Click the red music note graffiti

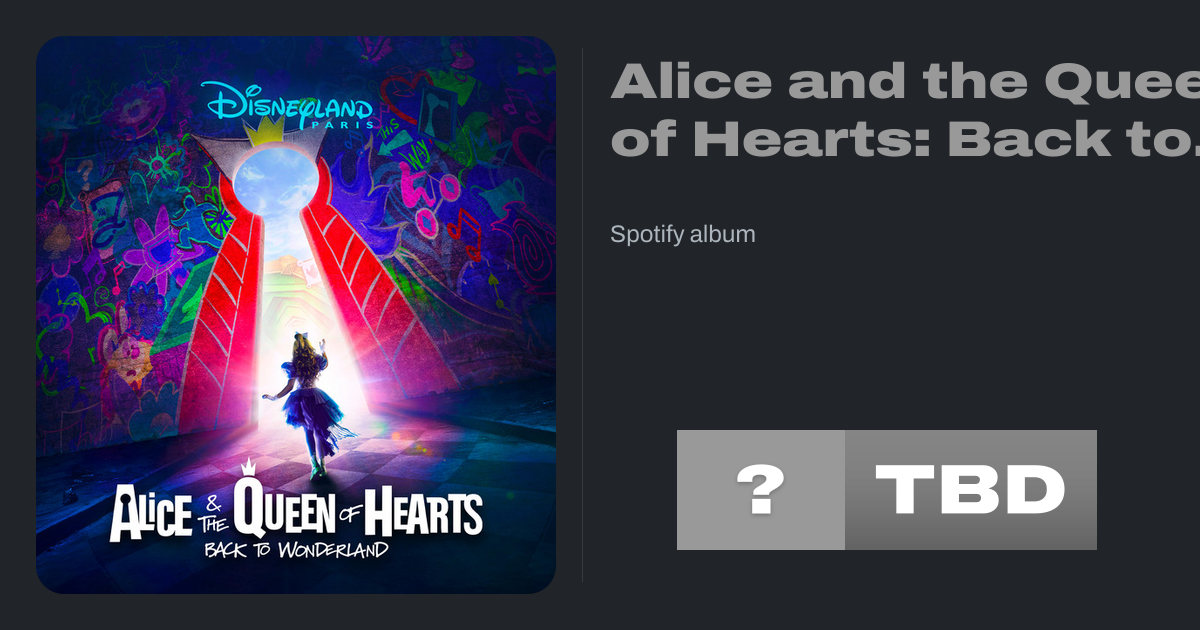(x=464, y=232)
